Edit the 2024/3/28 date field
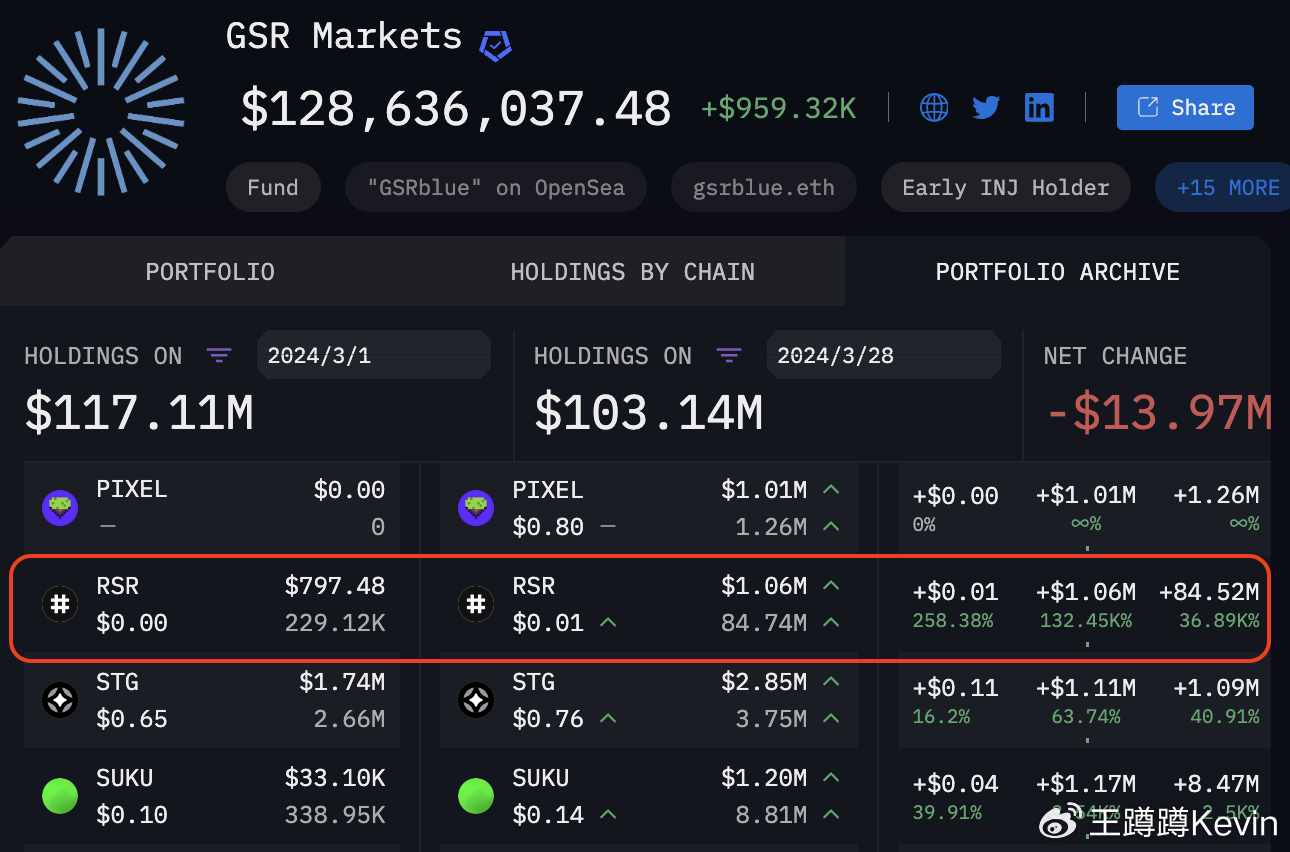 click(883, 356)
